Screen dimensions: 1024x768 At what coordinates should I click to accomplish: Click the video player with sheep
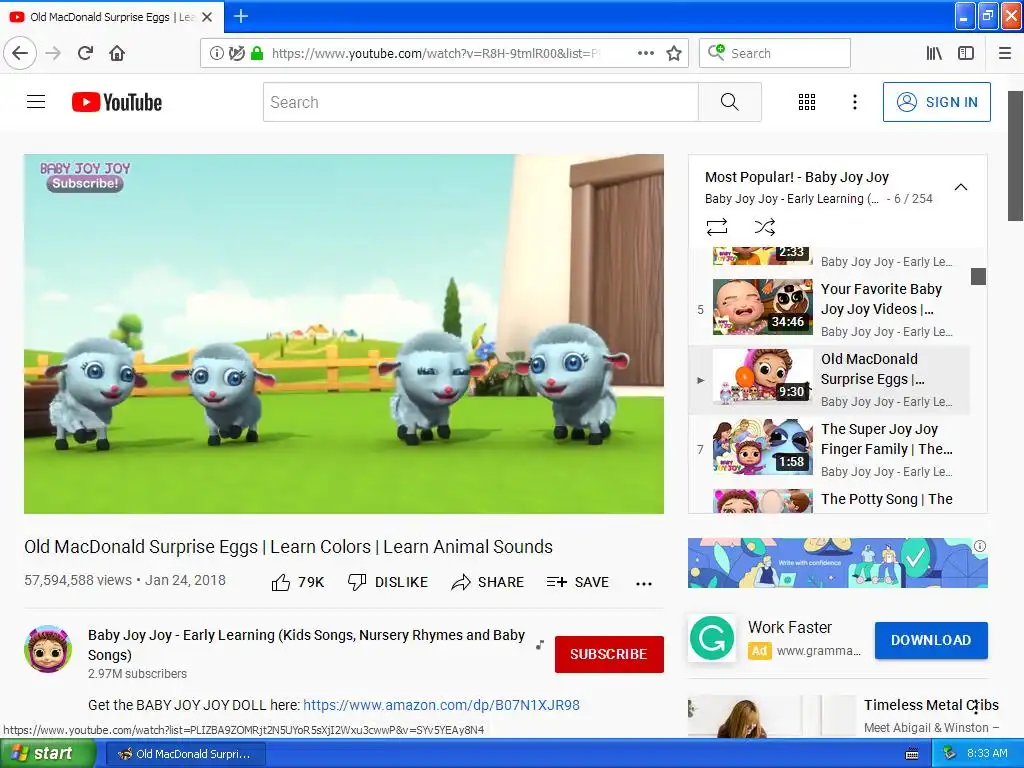(344, 334)
